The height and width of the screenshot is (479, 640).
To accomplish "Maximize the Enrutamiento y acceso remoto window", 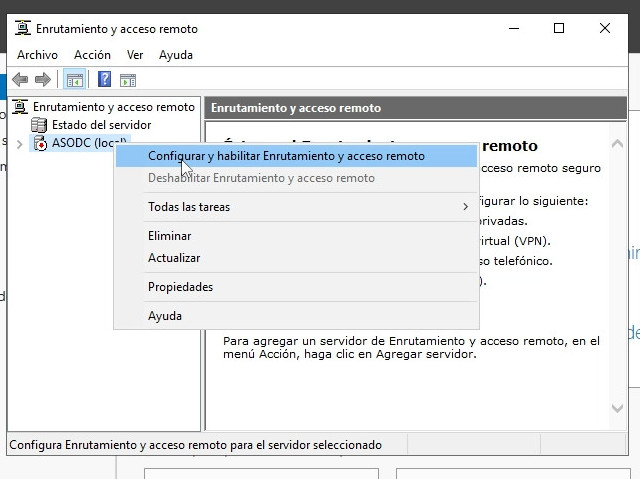I will click(x=559, y=29).
